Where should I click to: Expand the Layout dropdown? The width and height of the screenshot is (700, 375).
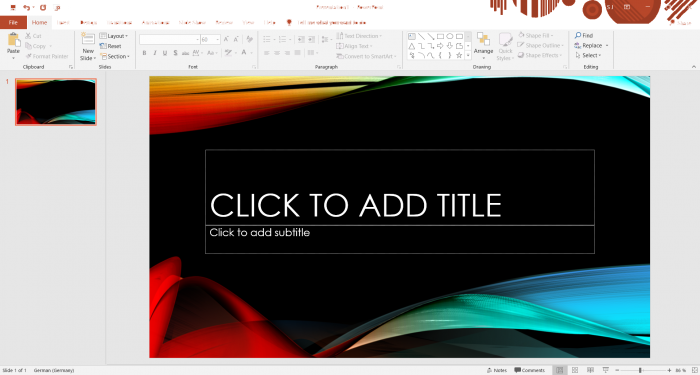pos(114,36)
